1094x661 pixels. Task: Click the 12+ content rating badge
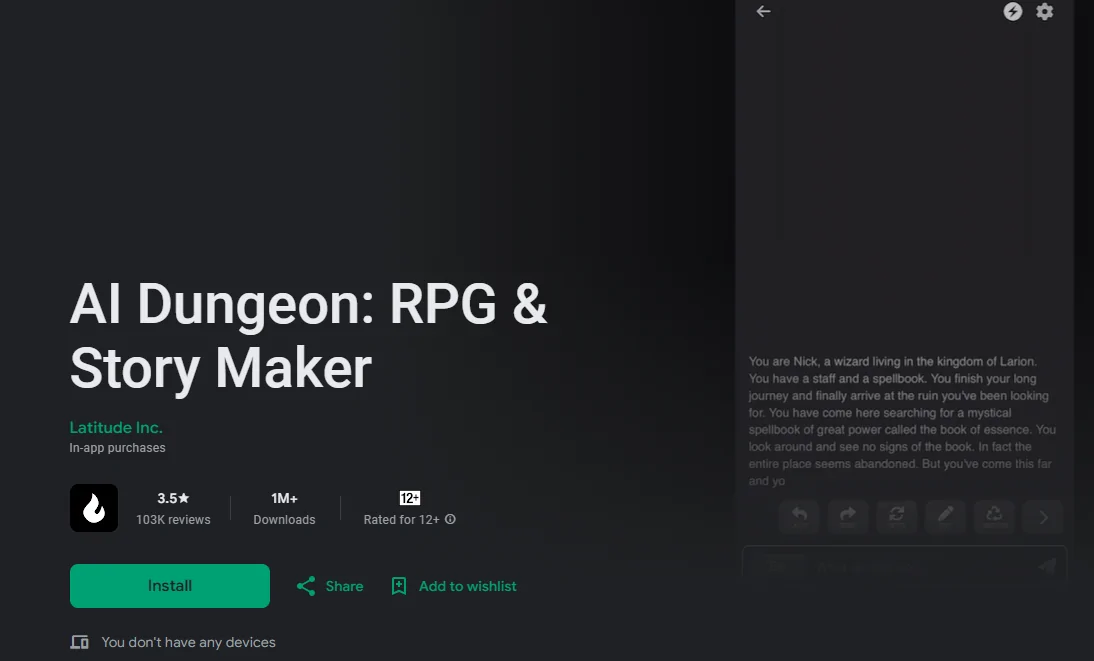[x=410, y=498]
